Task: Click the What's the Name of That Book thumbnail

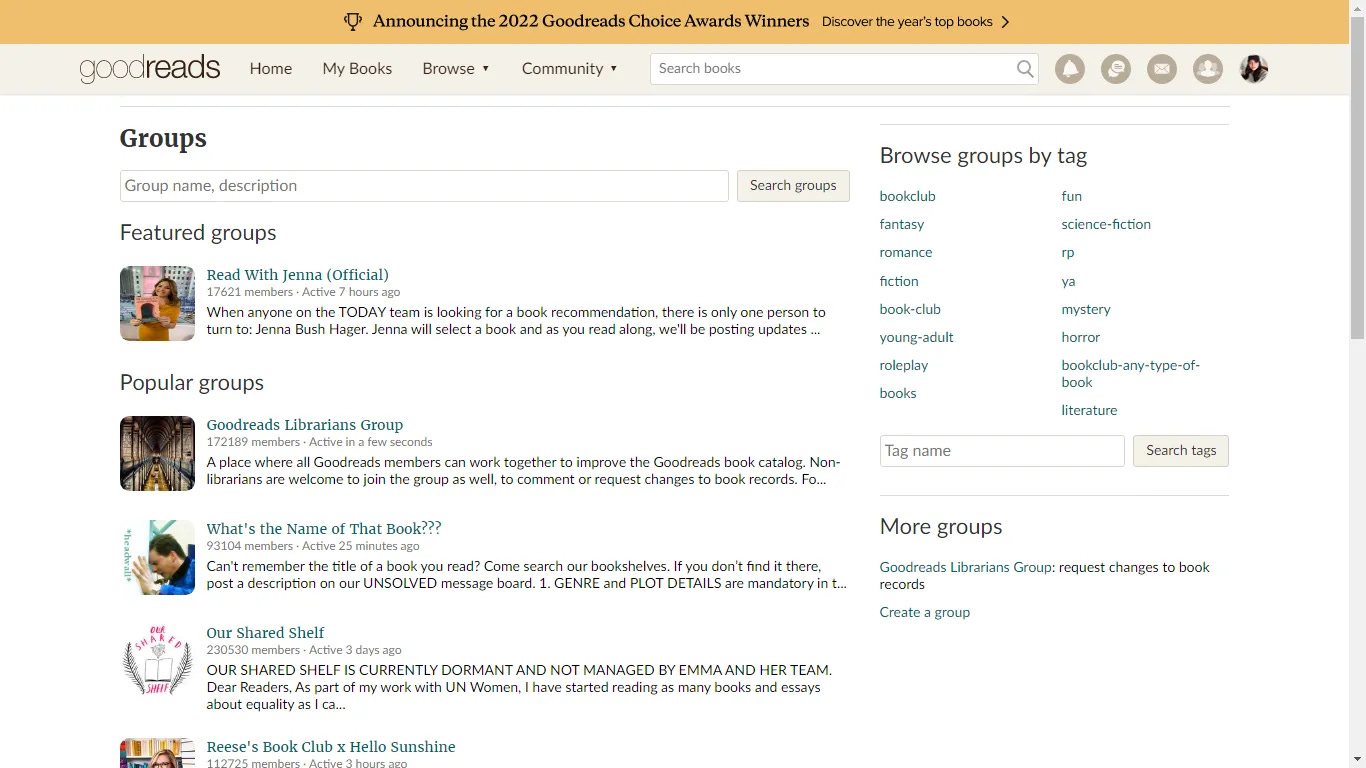Action: (157, 557)
